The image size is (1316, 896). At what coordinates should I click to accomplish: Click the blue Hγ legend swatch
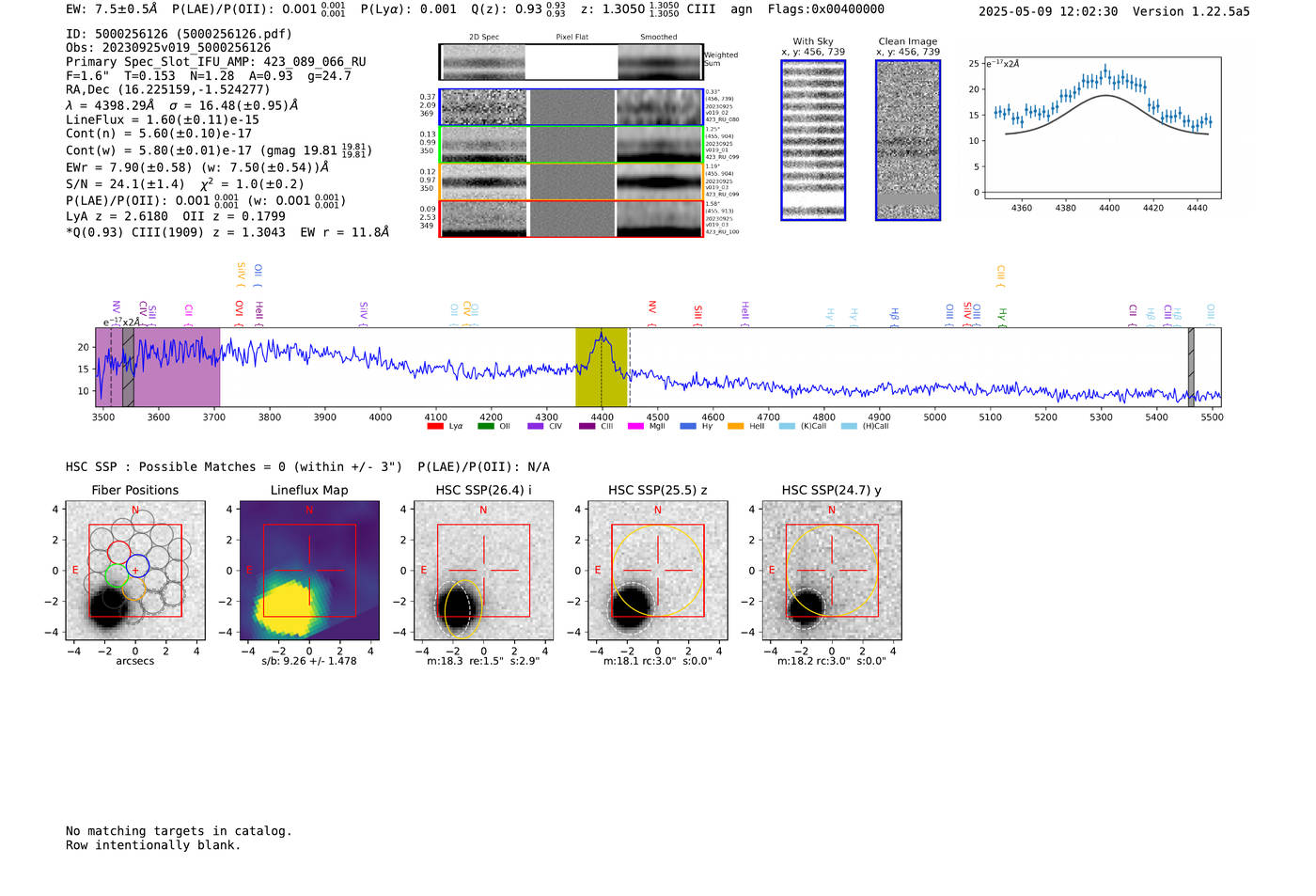[x=688, y=426]
